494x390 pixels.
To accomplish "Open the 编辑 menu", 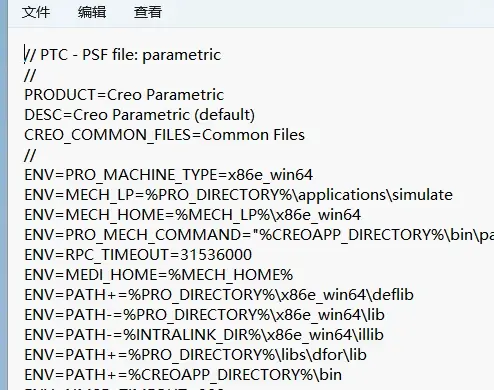I will (x=92, y=12).
